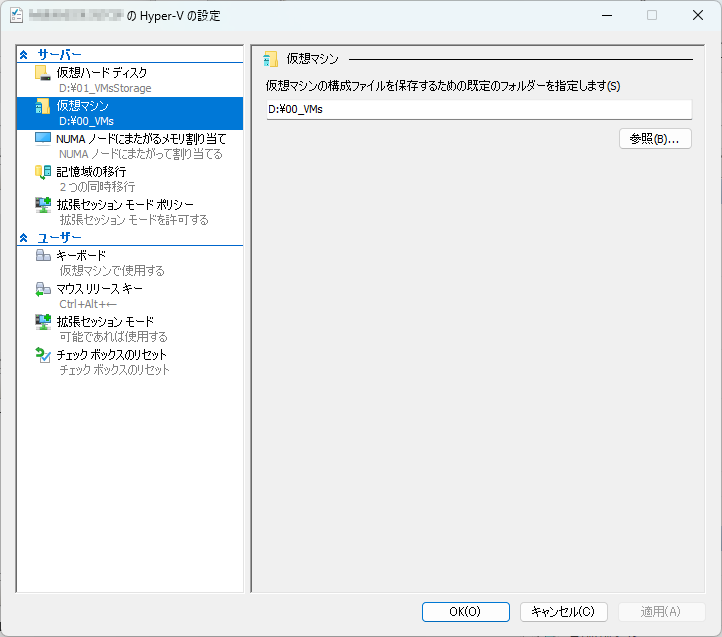This screenshot has width=722, height=637.
Task: Click the キャンセル(C) cancel button
Action: coord(563,611)
